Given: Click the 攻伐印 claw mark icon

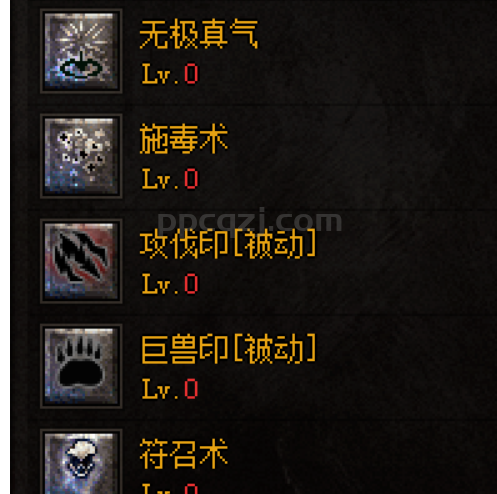Looking at the screenshot, I should tap(81, 261).
